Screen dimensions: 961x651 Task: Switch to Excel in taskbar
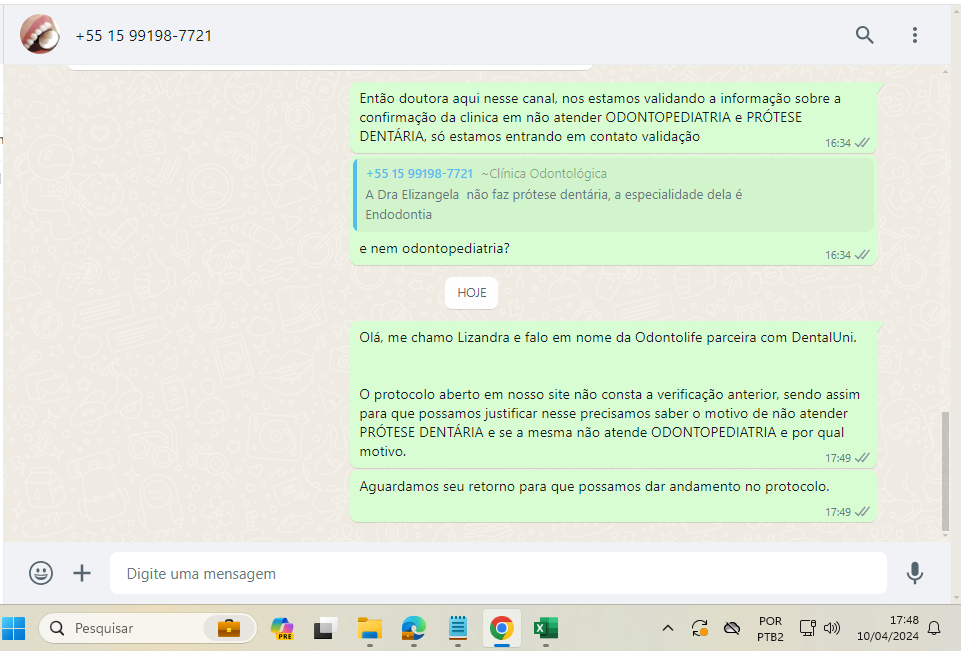click(x=545, y=628)
